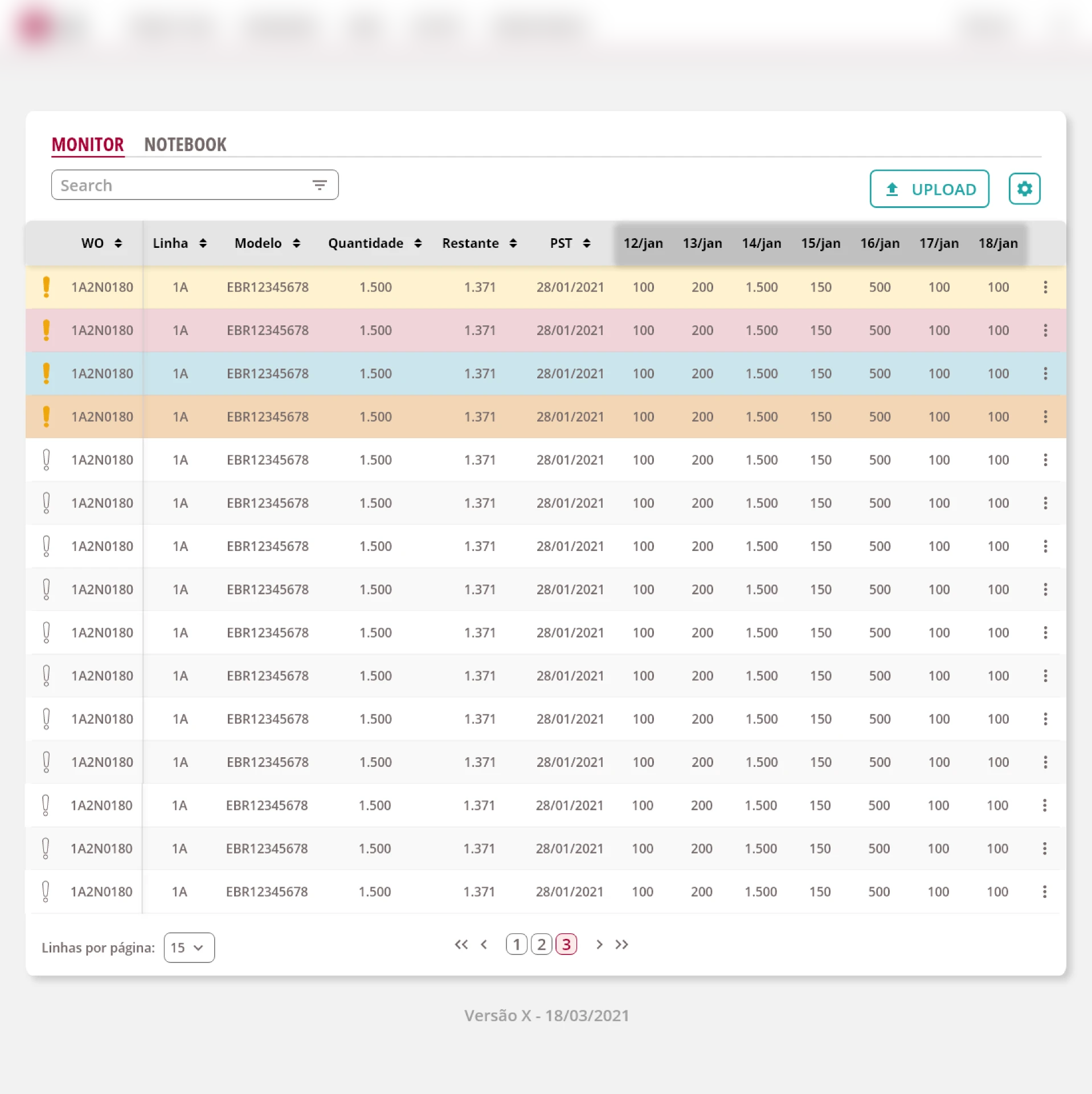The width and height of the screenshot is (1092, 1094).
Task: Open the three-dot menu of the orange row
Action: 1045,417
